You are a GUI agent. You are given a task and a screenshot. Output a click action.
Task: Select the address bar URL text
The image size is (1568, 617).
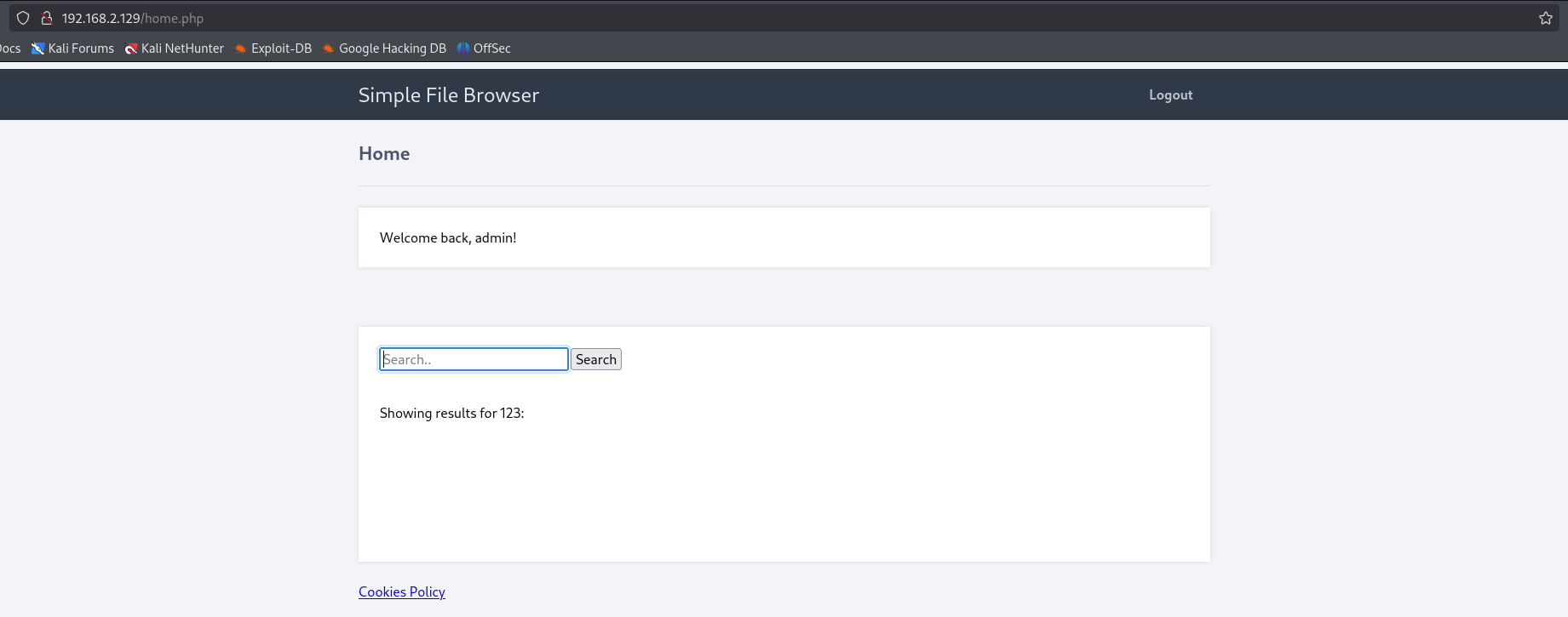[132, 18]
